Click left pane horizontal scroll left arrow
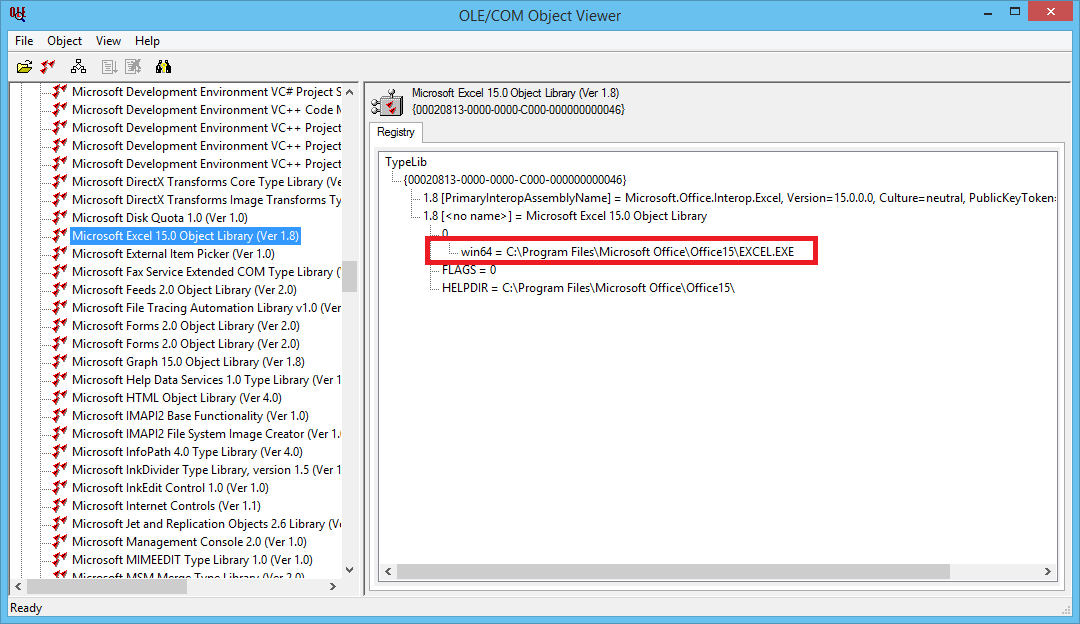The height and width of the screenshot is (624, 1080). (x=19, y=586)
